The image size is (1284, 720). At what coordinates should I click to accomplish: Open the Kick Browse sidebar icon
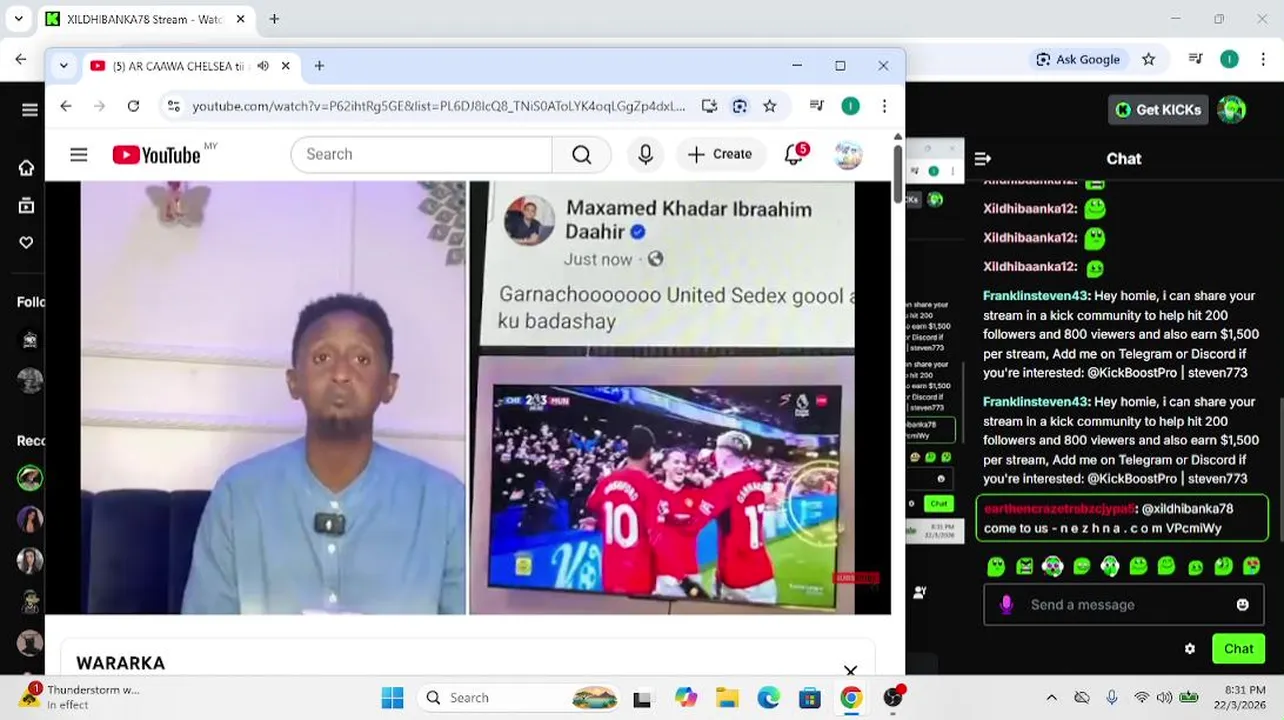tap(27, 206)
